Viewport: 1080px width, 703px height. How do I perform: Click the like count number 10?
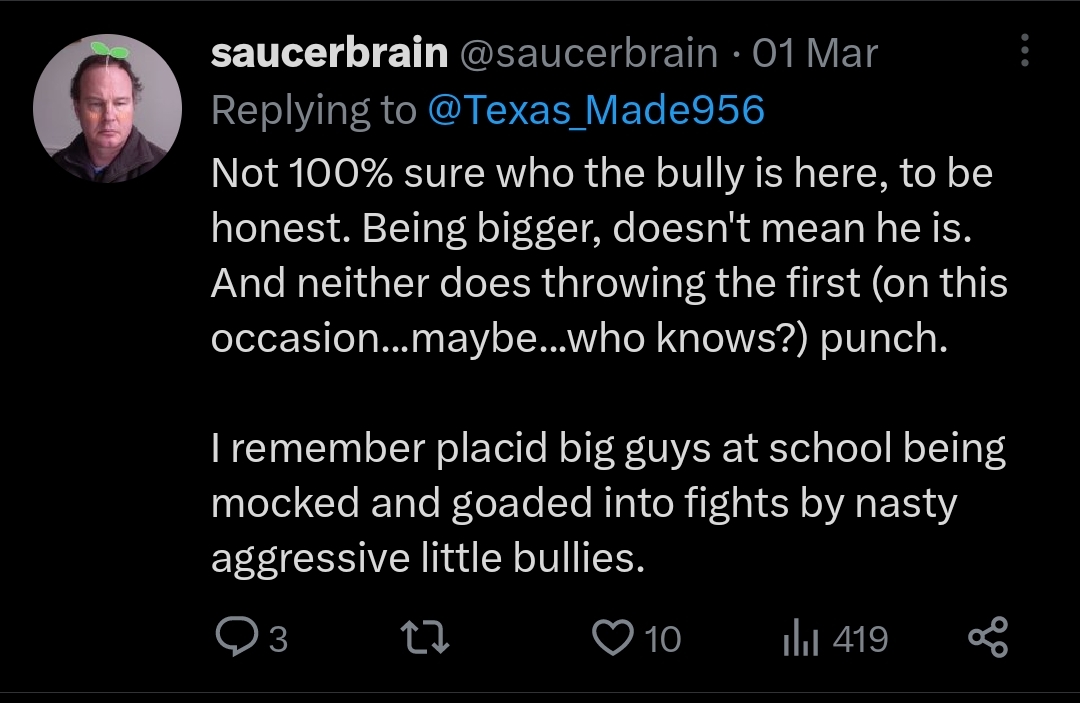point(663,640)
